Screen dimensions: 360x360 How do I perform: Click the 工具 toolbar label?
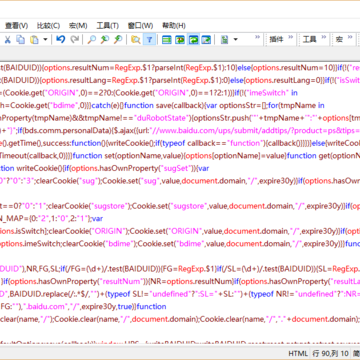(310, 39)
